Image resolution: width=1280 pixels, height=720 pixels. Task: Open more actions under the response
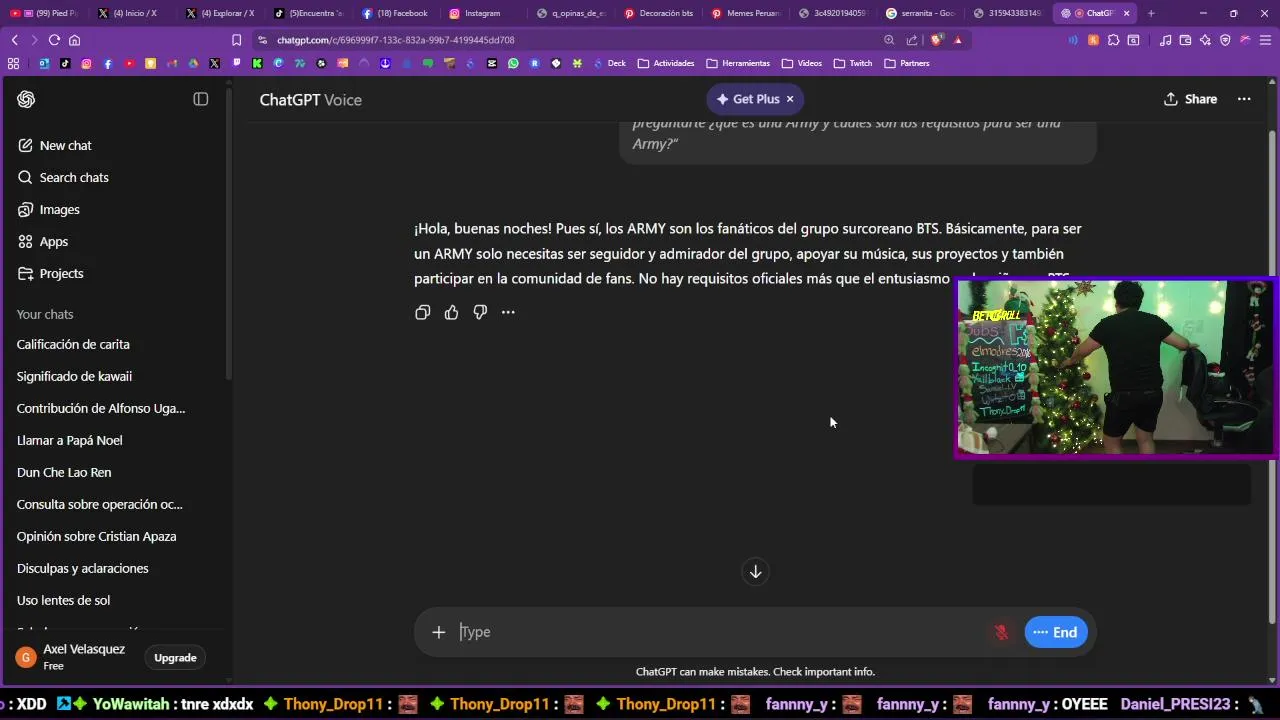pos(508,312)
